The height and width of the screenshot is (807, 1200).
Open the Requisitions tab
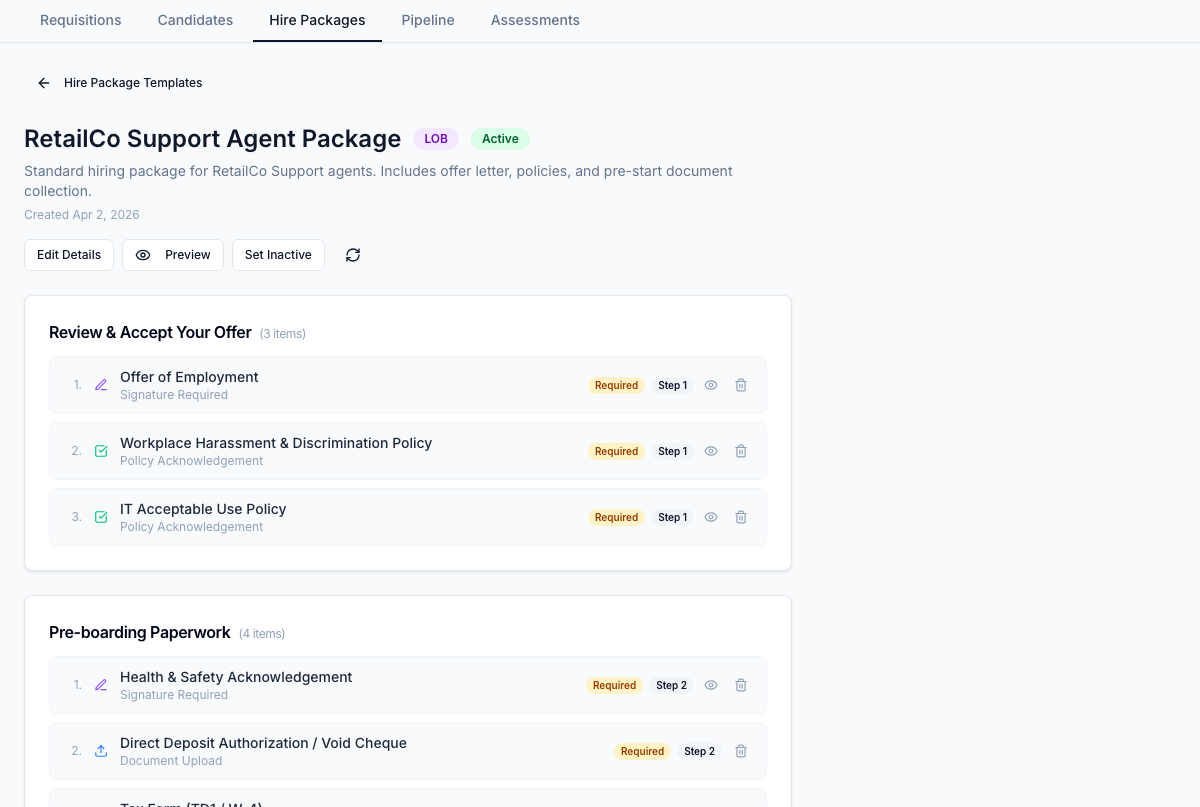coord(81,20)
